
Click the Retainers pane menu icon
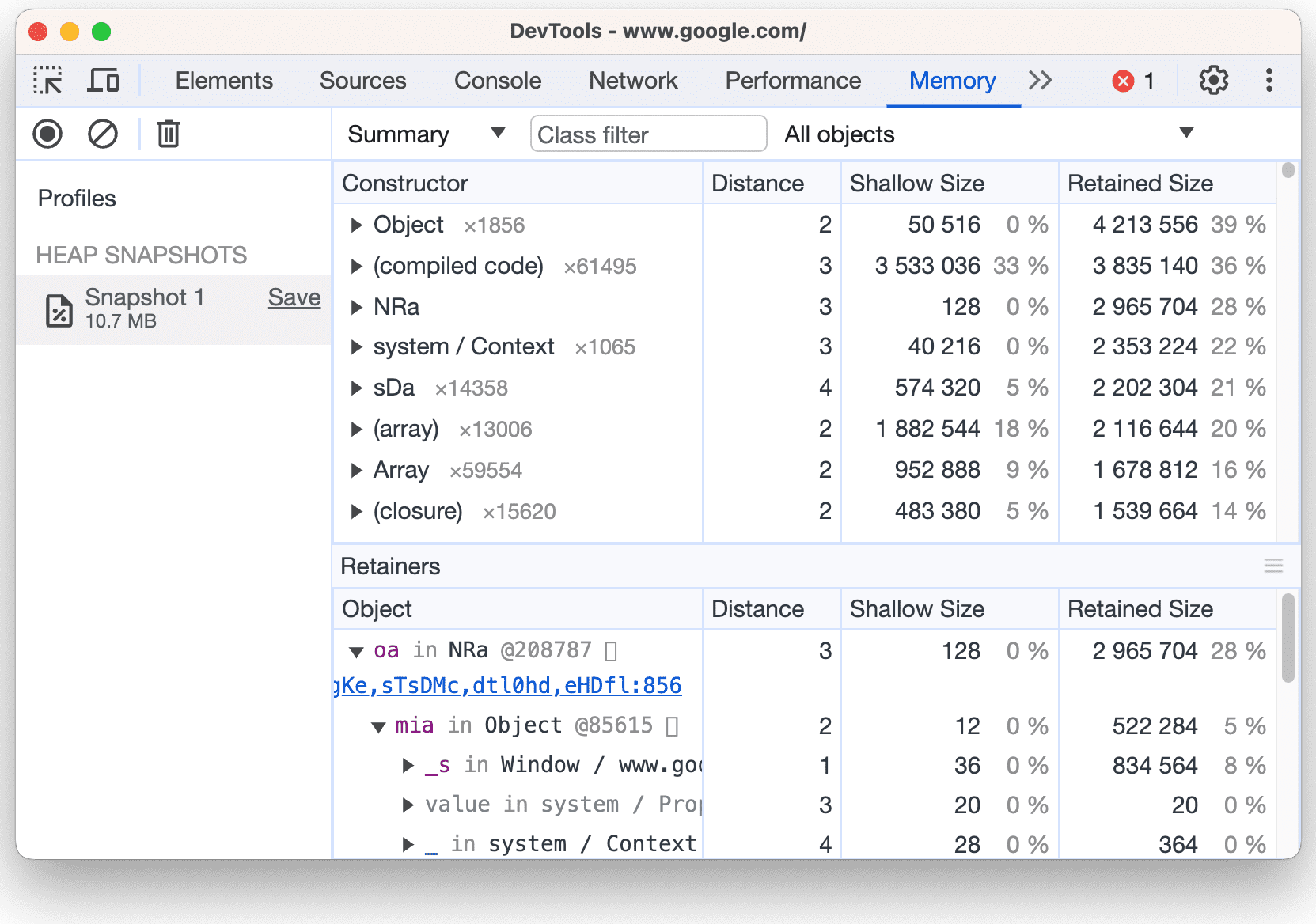tap(1273, 566)
